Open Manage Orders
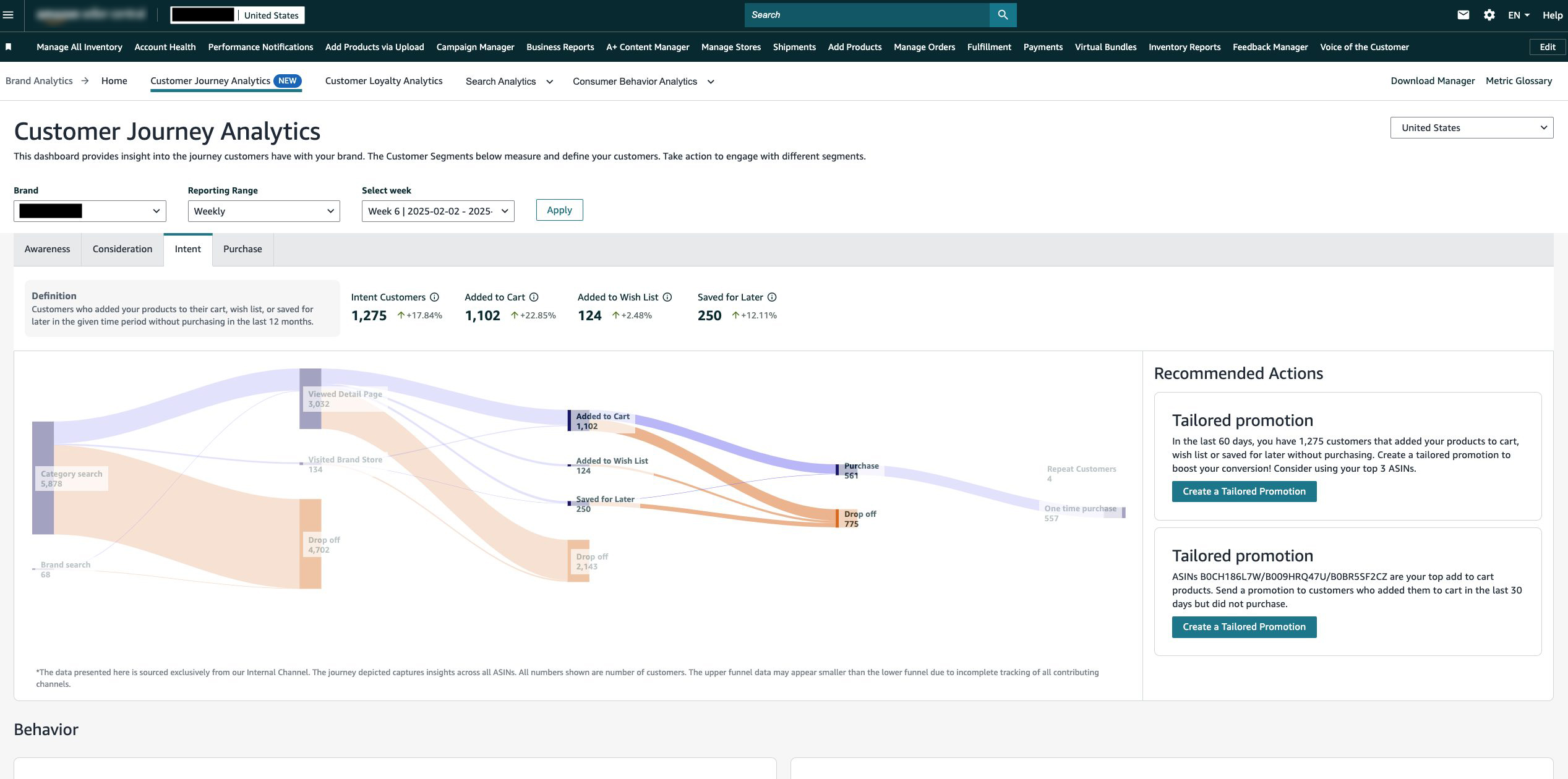 [924, 47]
